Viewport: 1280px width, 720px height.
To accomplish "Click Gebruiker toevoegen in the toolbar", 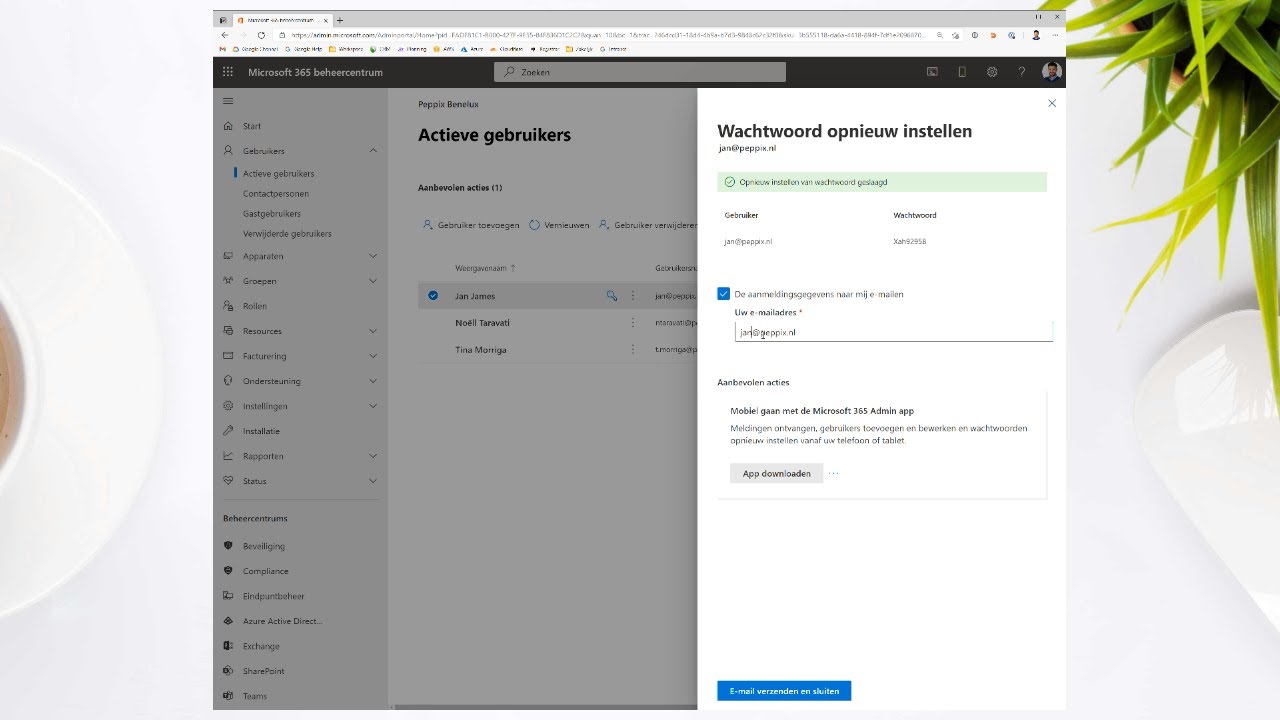I will (471, 225).
